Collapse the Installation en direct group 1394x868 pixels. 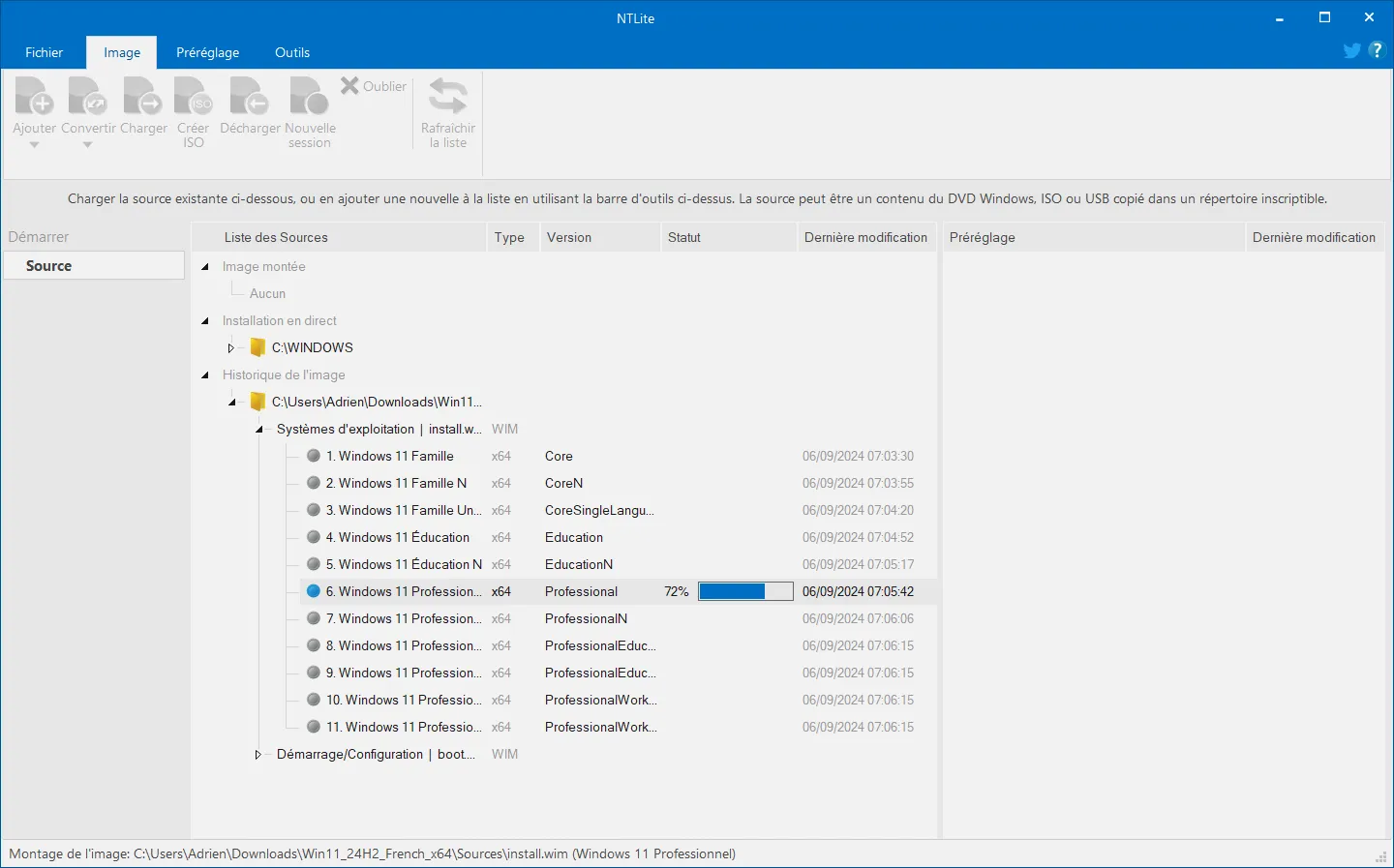[204, 320]
